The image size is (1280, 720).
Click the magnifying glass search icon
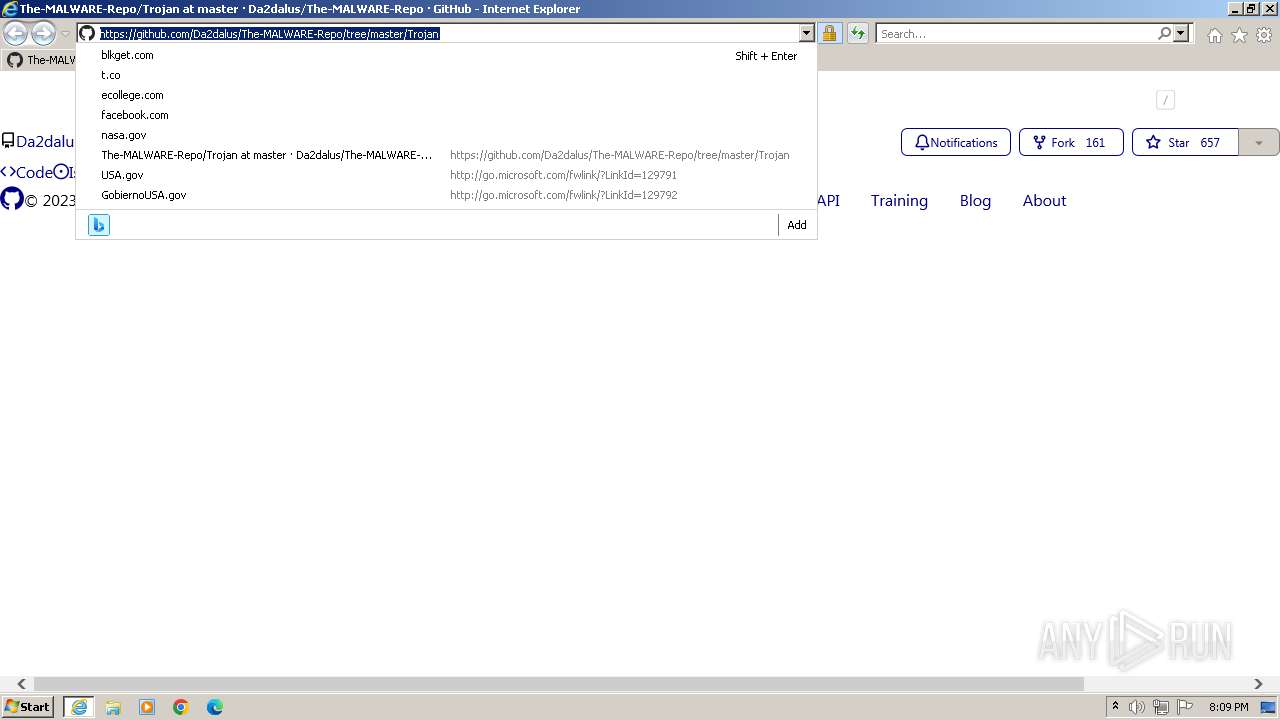click(1164, 33)
